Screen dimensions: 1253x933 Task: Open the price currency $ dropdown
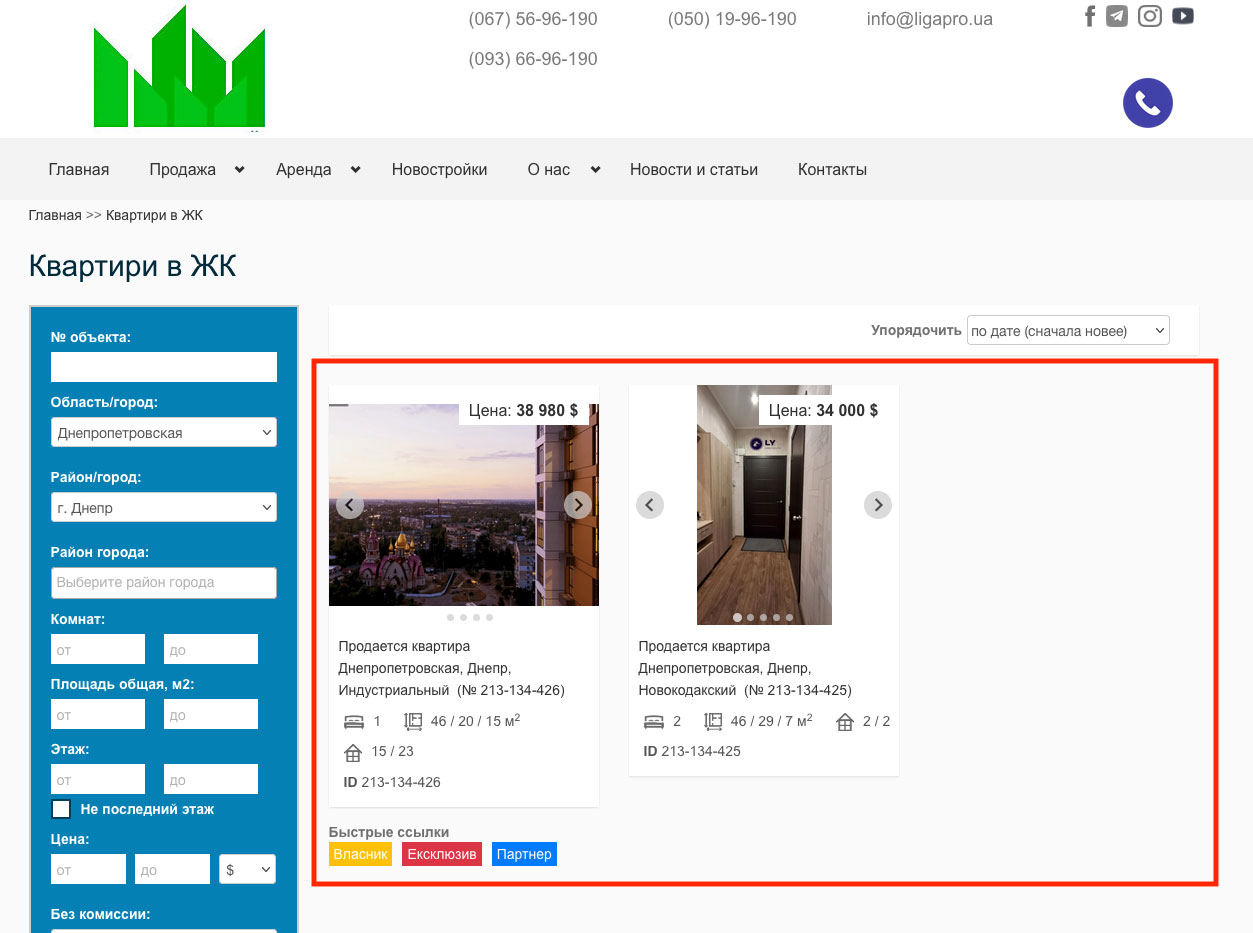pos(247,870)
